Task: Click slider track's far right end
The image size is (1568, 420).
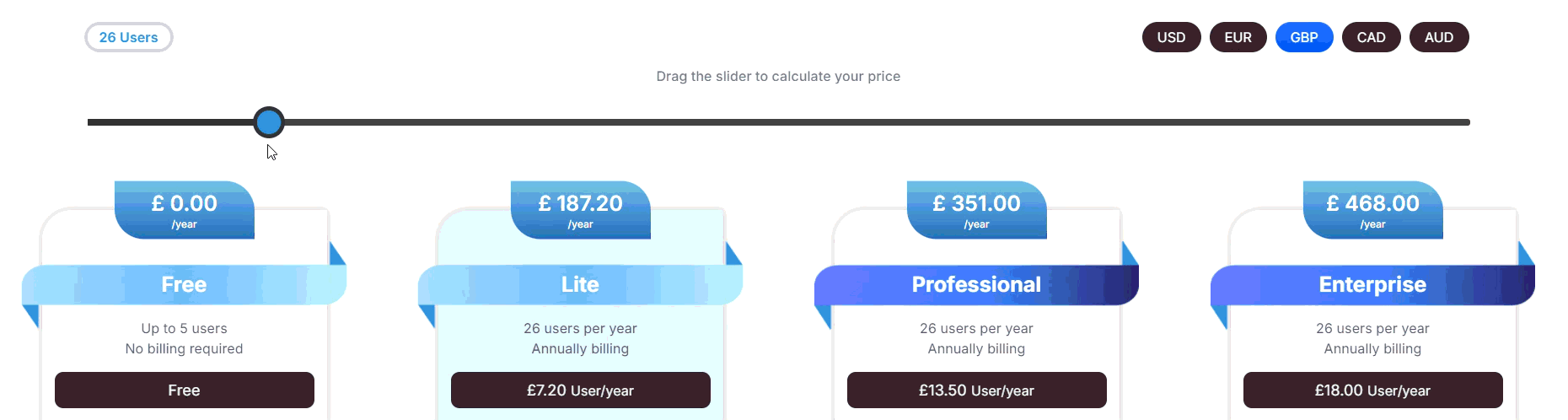Action: coord(1465,122)
